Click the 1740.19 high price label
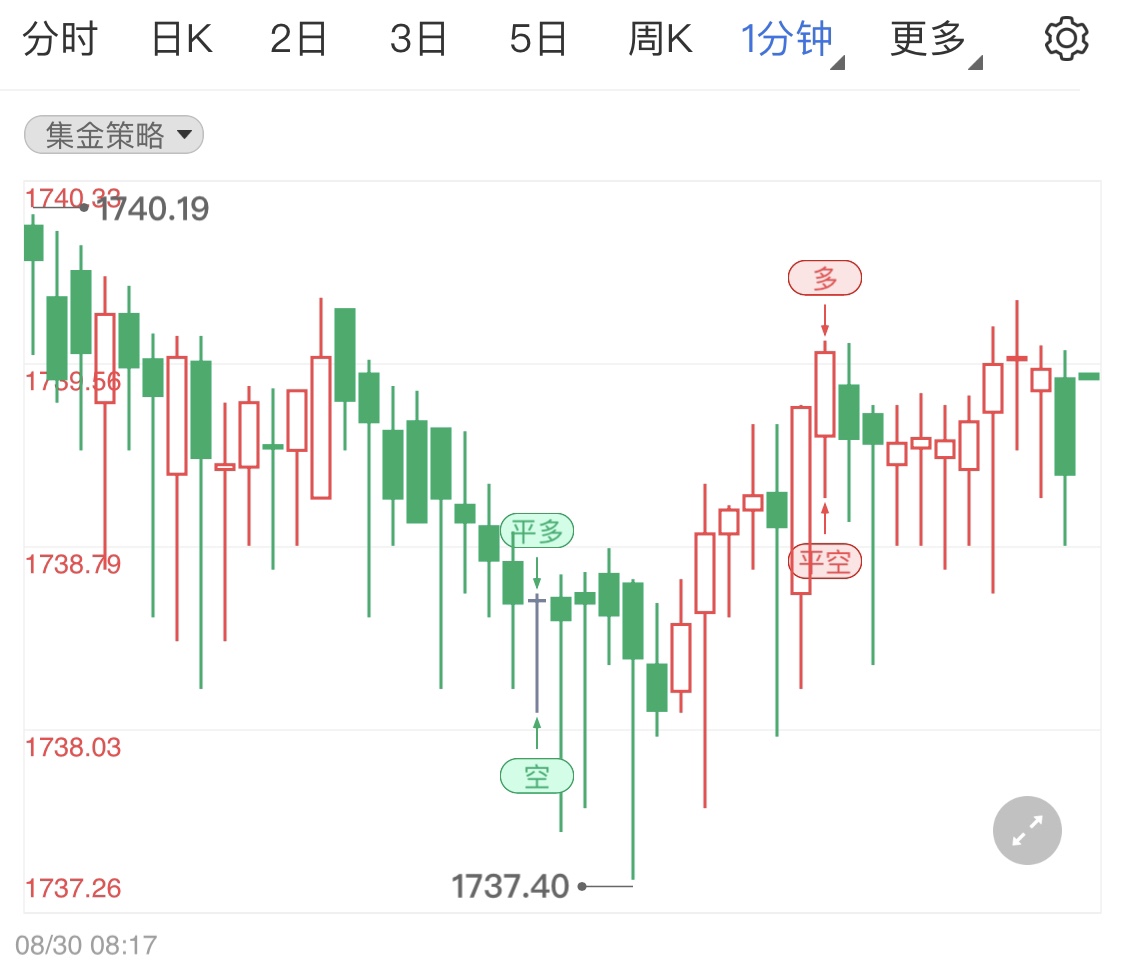The image size is (1125, 971). [153, 209]
